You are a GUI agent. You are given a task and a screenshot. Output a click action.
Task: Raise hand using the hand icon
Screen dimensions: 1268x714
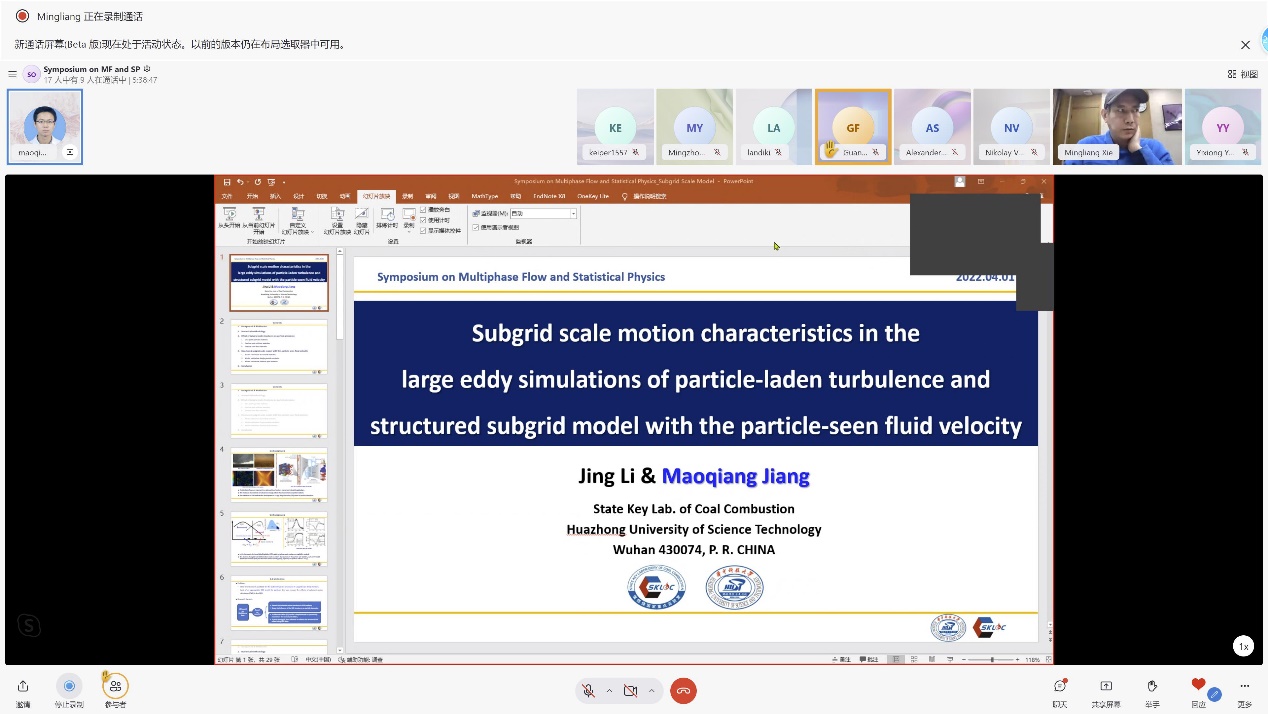(1152, 686)
